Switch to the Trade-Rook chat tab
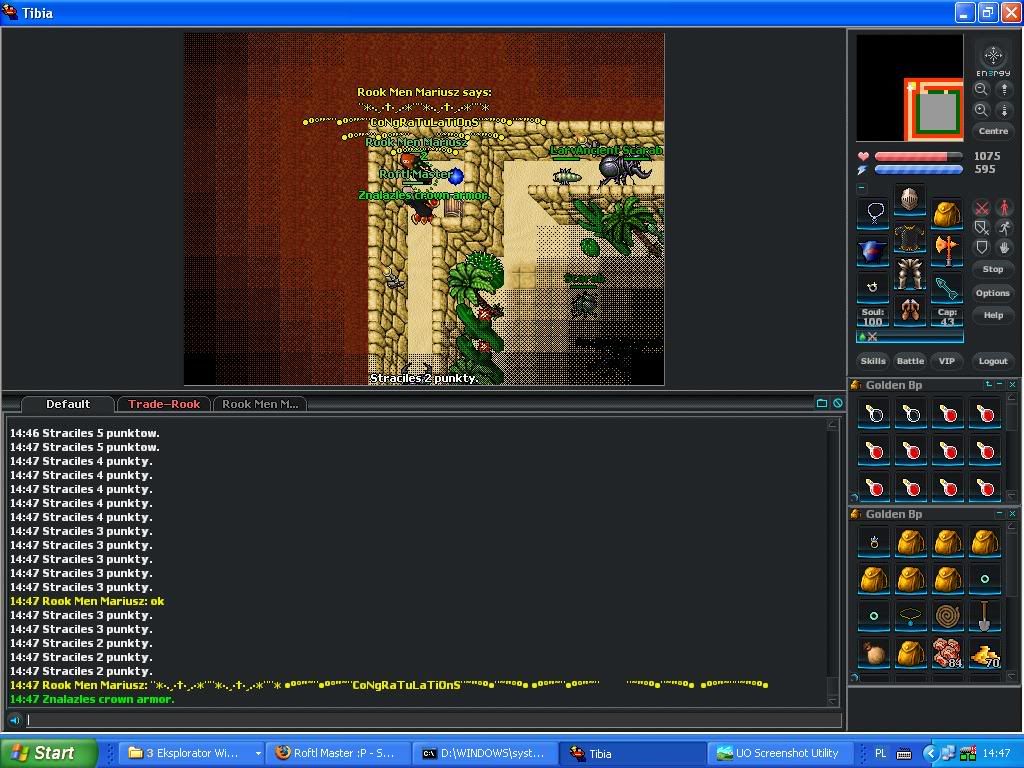This screenshot has height=768, width=1024. 164,404
